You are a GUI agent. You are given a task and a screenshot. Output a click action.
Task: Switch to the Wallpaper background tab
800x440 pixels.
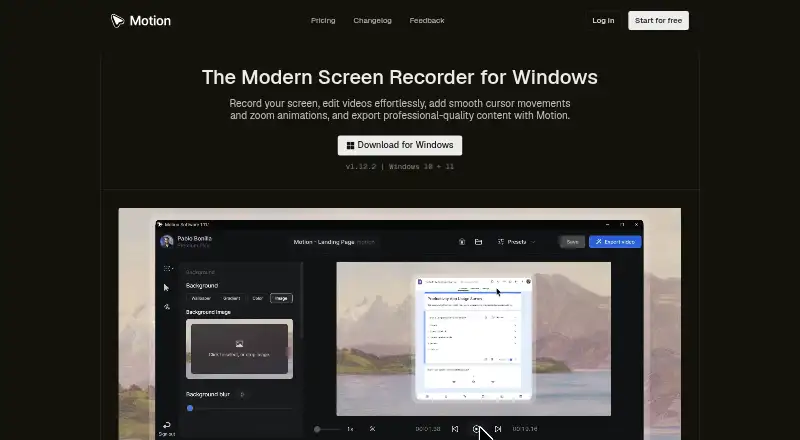coord(201,298)
